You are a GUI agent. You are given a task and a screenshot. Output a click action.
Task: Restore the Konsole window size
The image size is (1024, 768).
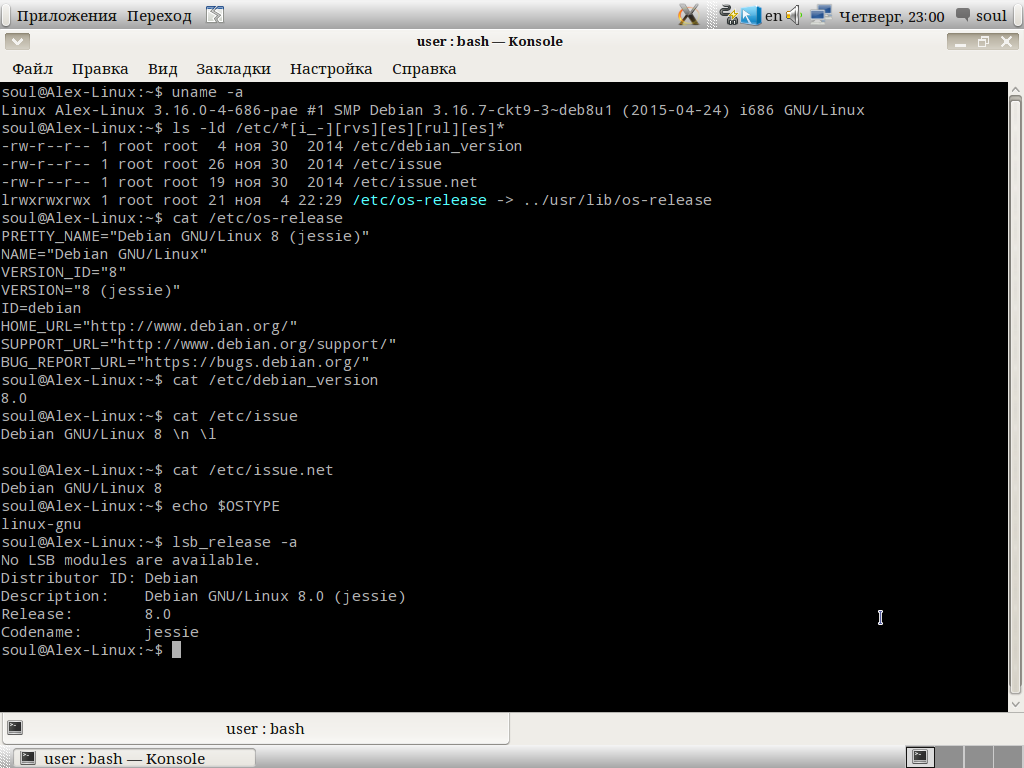(x=983, y=42)
